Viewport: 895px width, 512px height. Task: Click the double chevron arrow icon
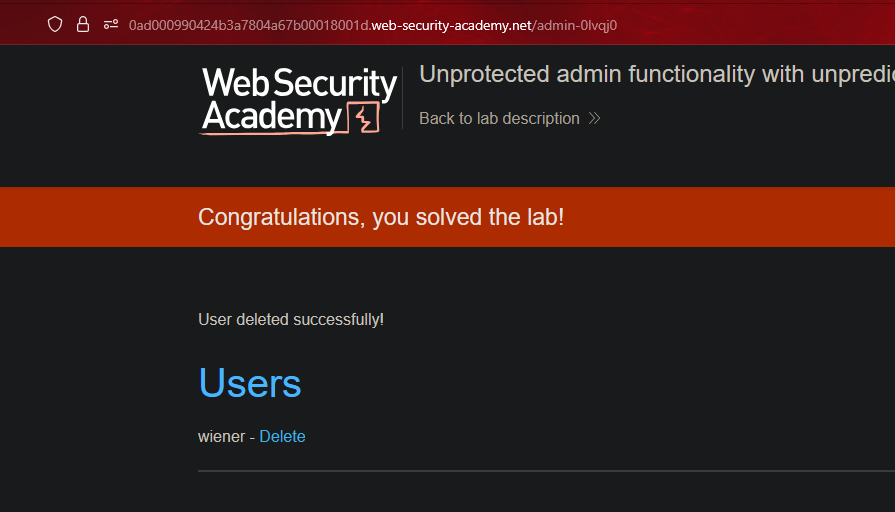[594, 118]
